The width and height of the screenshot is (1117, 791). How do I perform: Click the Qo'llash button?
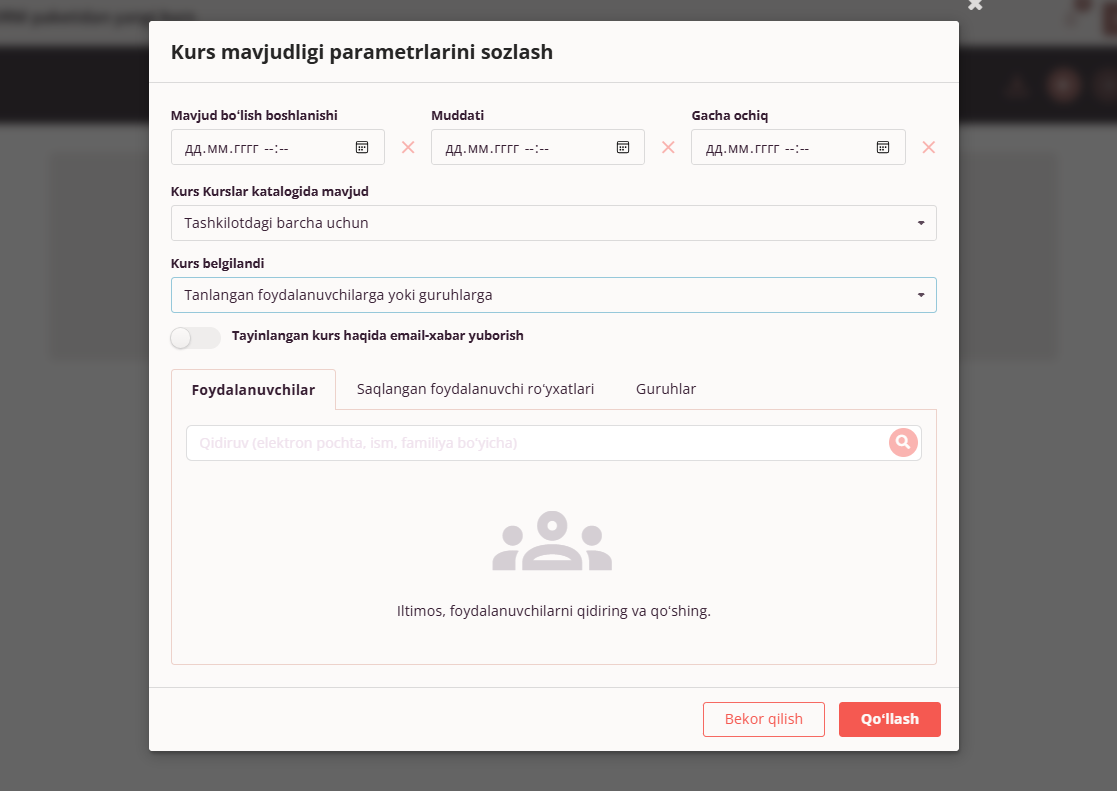click(890, 719)
